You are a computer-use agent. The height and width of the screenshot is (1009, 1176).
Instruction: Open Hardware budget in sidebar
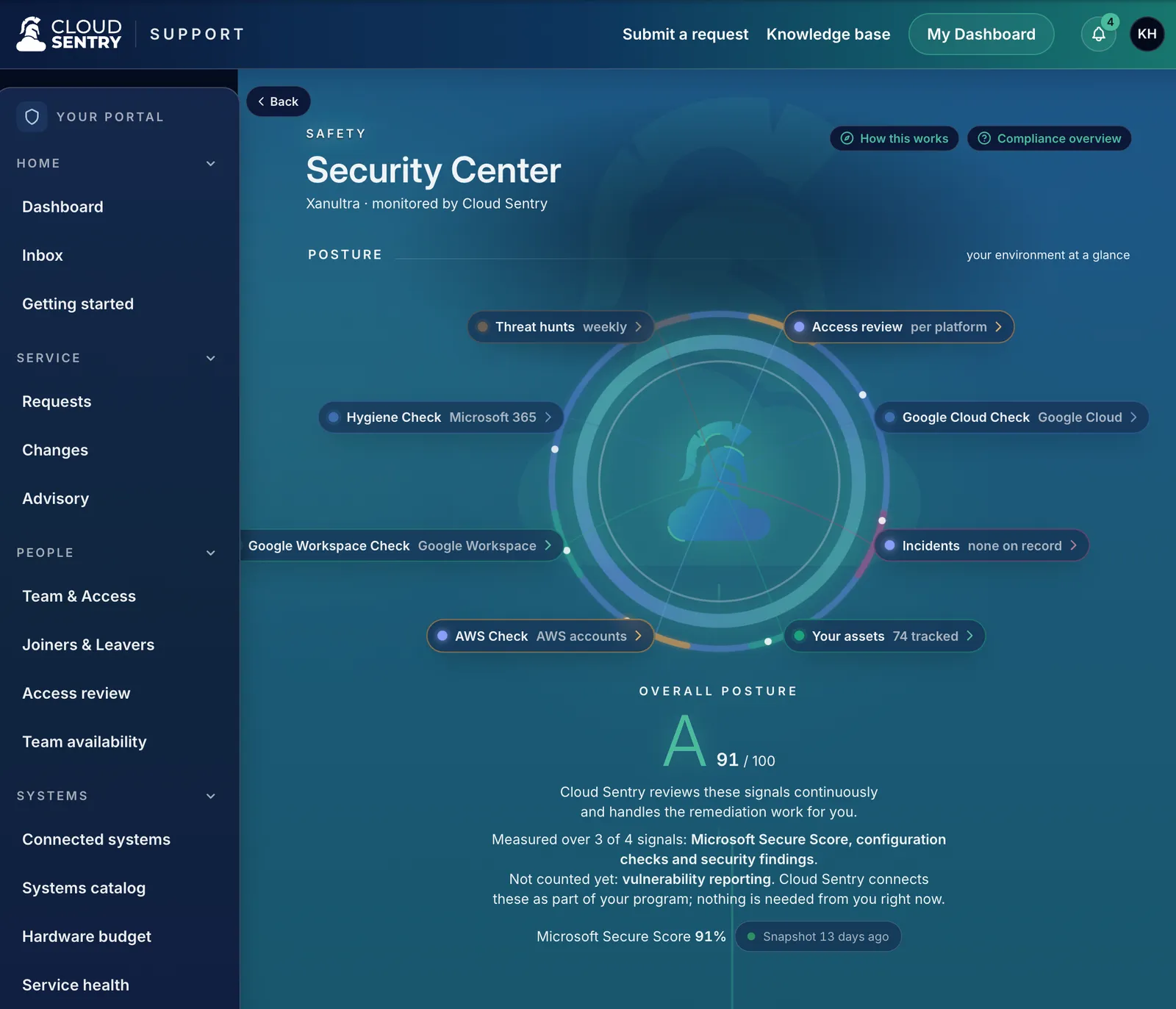point(87,936)
